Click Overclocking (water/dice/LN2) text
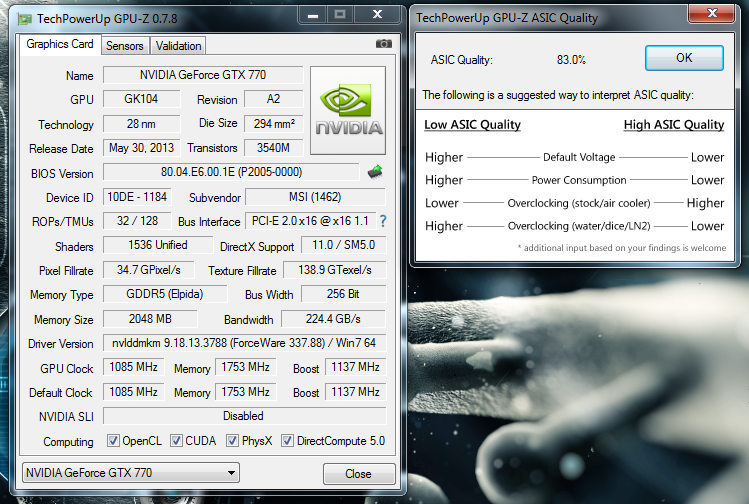Viewport: 749px width, 504px height. [x=579, y=226]
